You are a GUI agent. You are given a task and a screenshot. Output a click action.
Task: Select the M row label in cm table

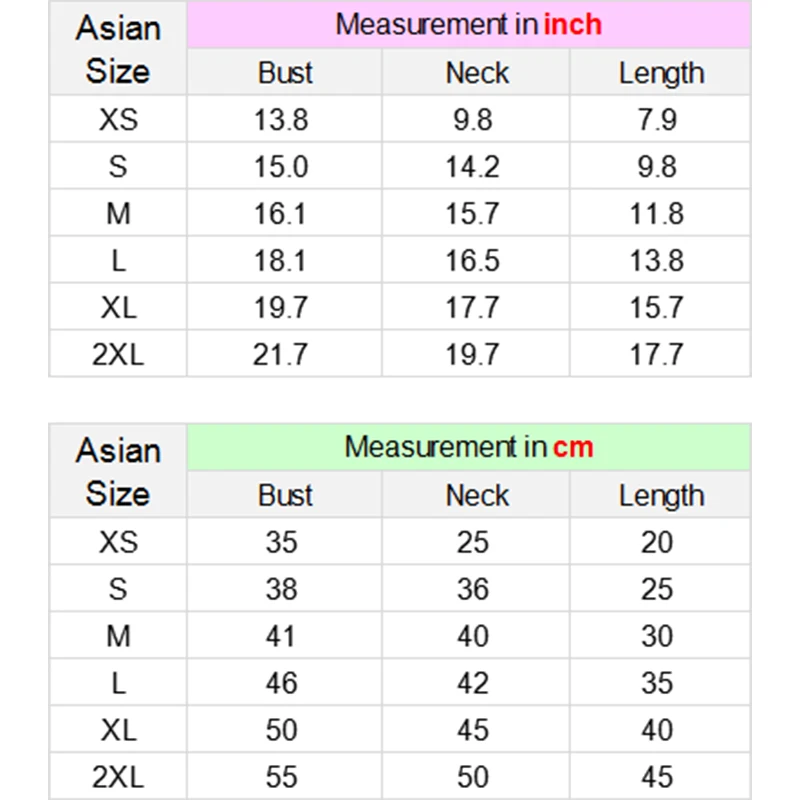[x=118, y=636]
